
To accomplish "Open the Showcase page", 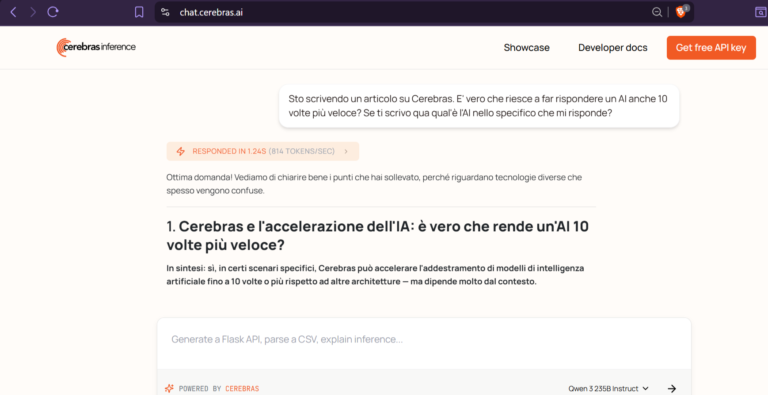I will (x=527, y=48).
